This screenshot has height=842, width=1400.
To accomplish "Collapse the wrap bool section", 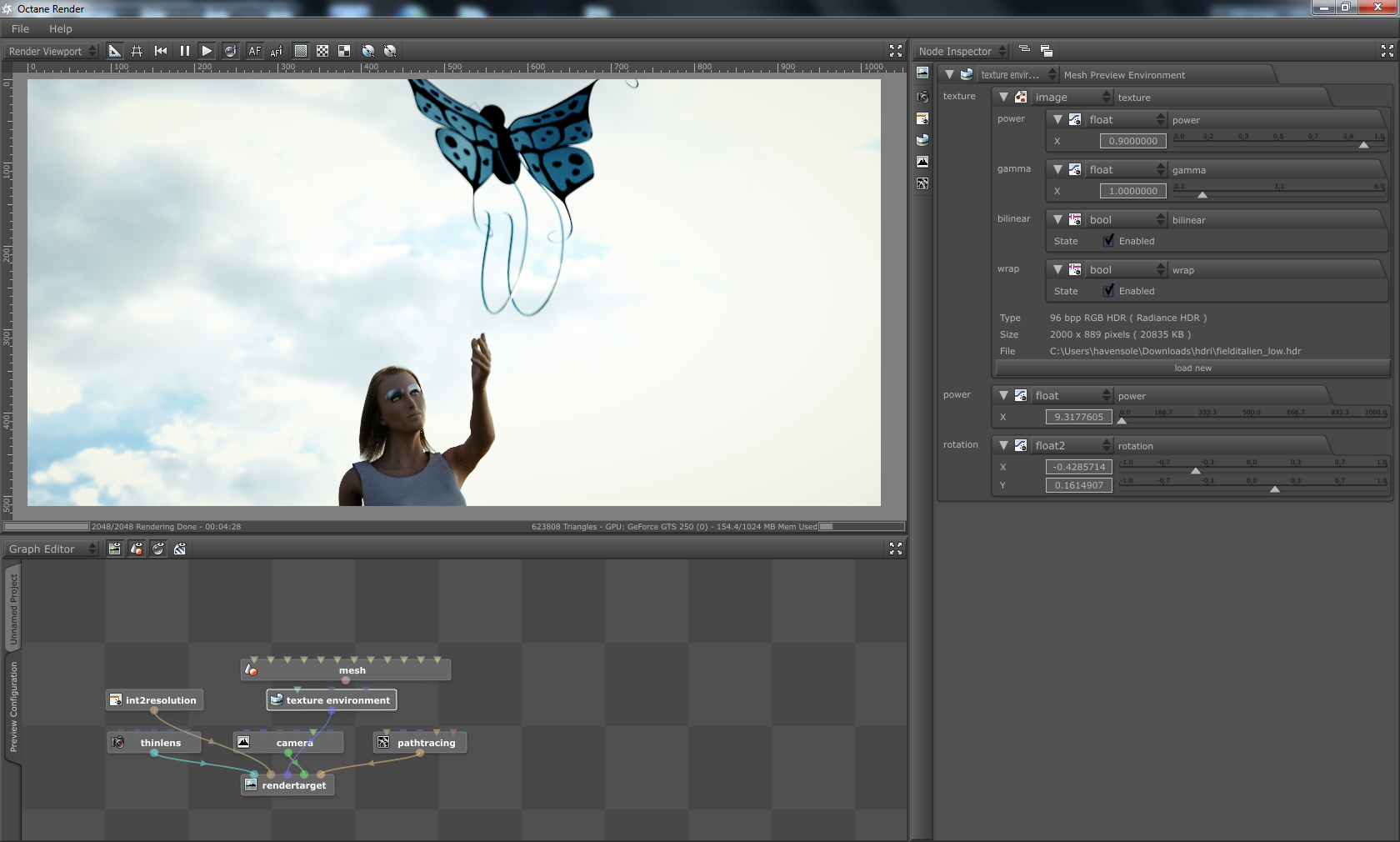I will 1057,269.
